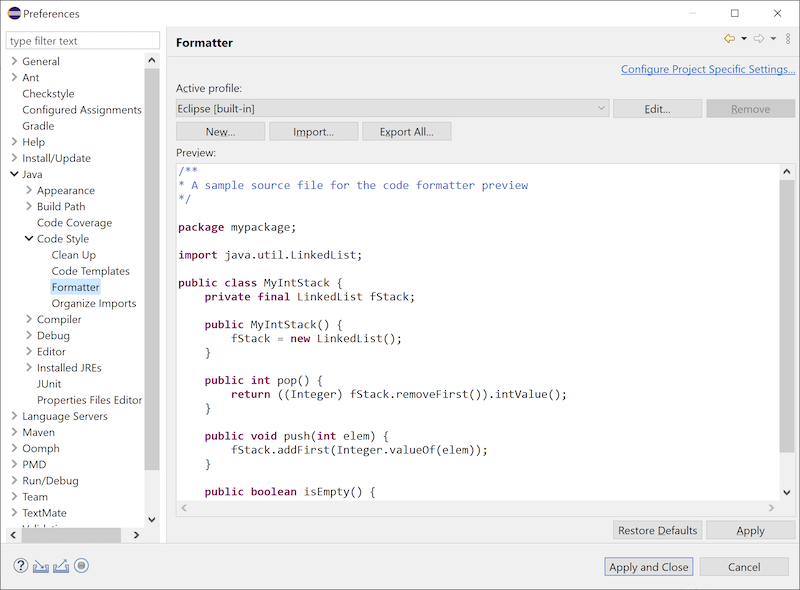This screenshot has height=590, width=800.
Task: Click the Export All button
Action: [407, 132]
